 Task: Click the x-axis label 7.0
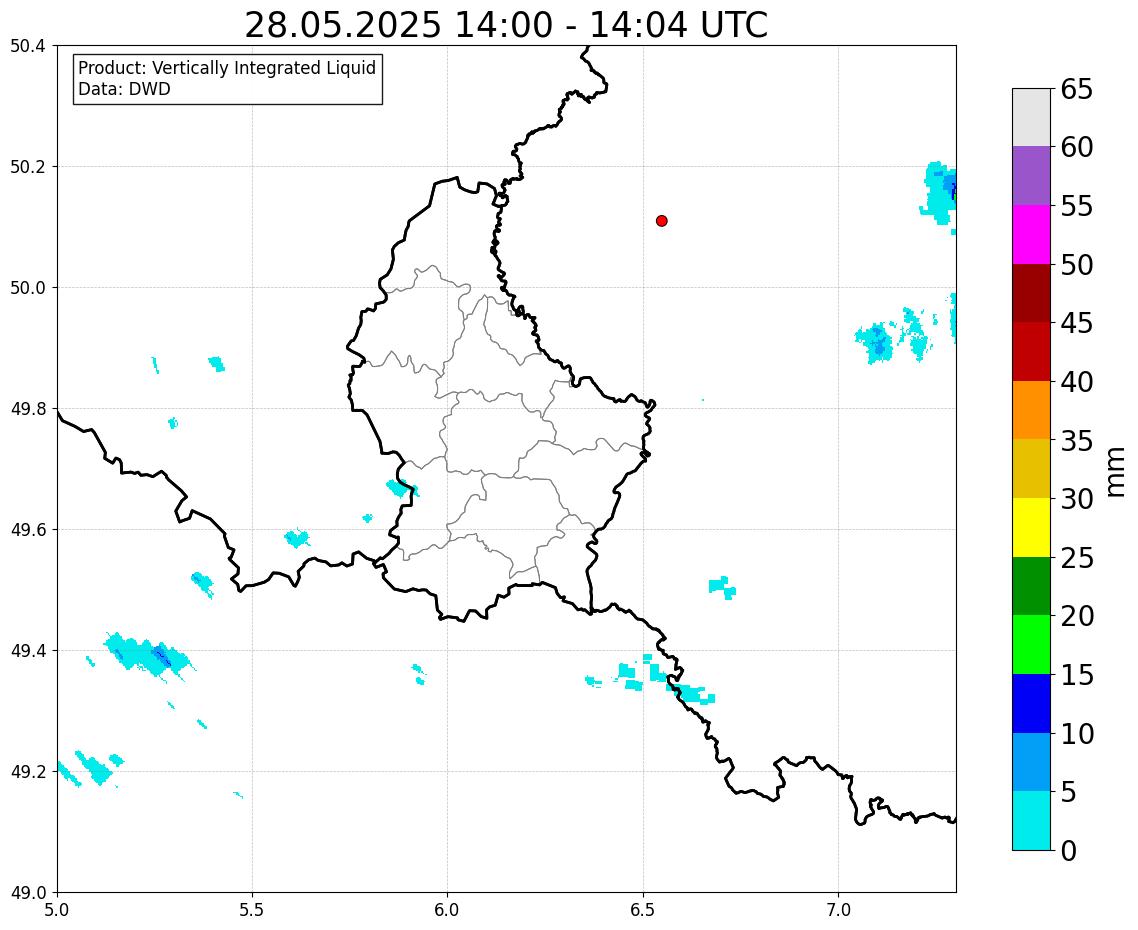tap(838, 910)
